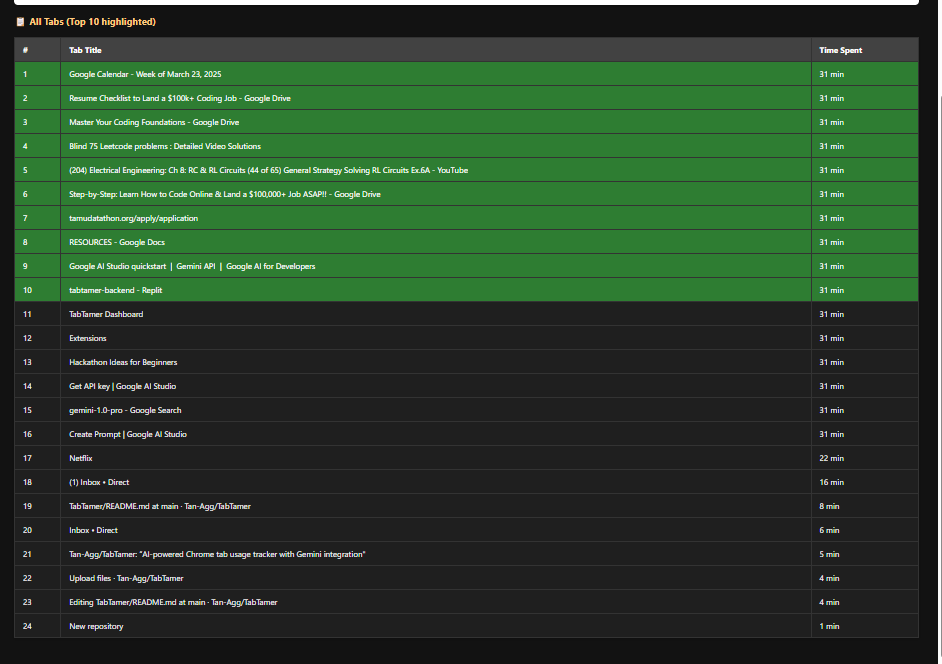
Task: Click the All Tabs (Top 10 highlighted) heading
Action: pyautogui.click(x=93, y=22)
